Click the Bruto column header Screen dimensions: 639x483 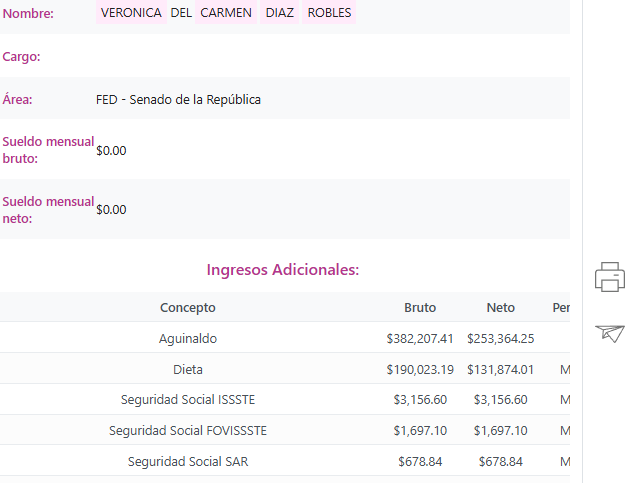(x=420, y=308)
